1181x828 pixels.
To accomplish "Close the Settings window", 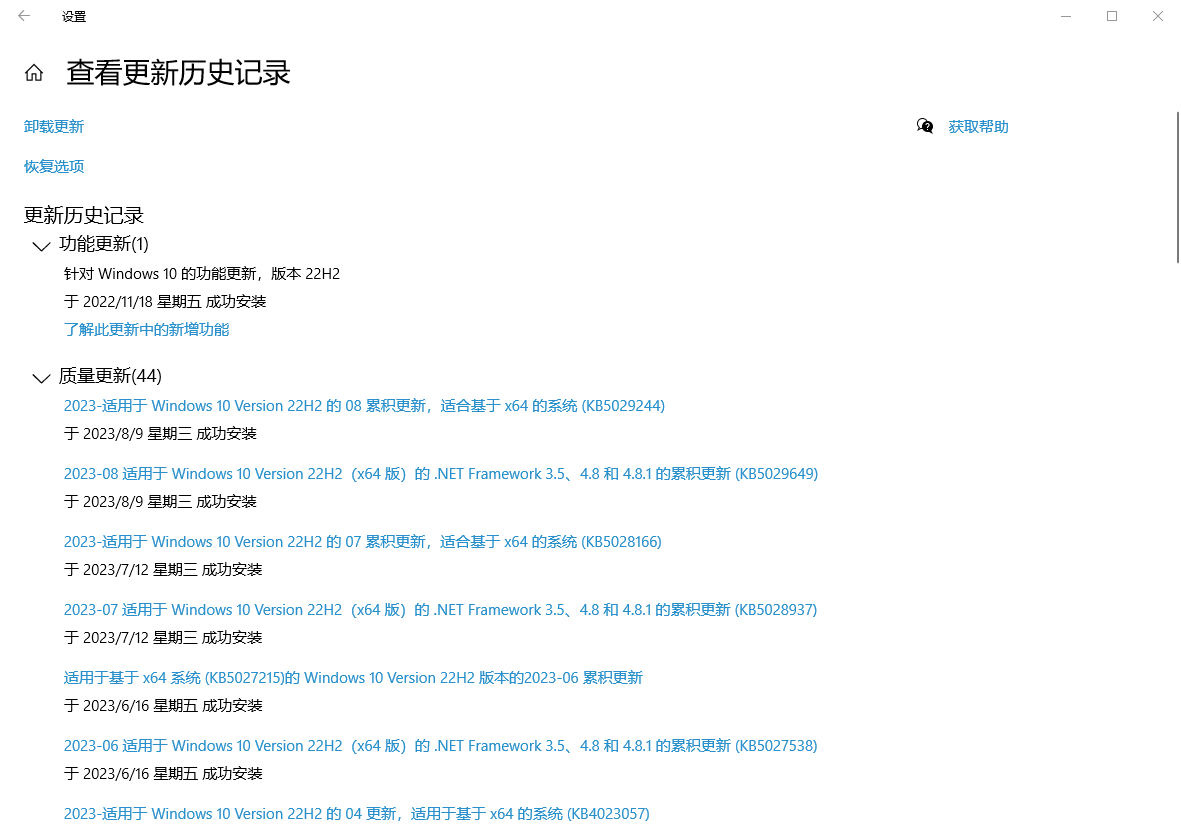I will click(1158, 16).
